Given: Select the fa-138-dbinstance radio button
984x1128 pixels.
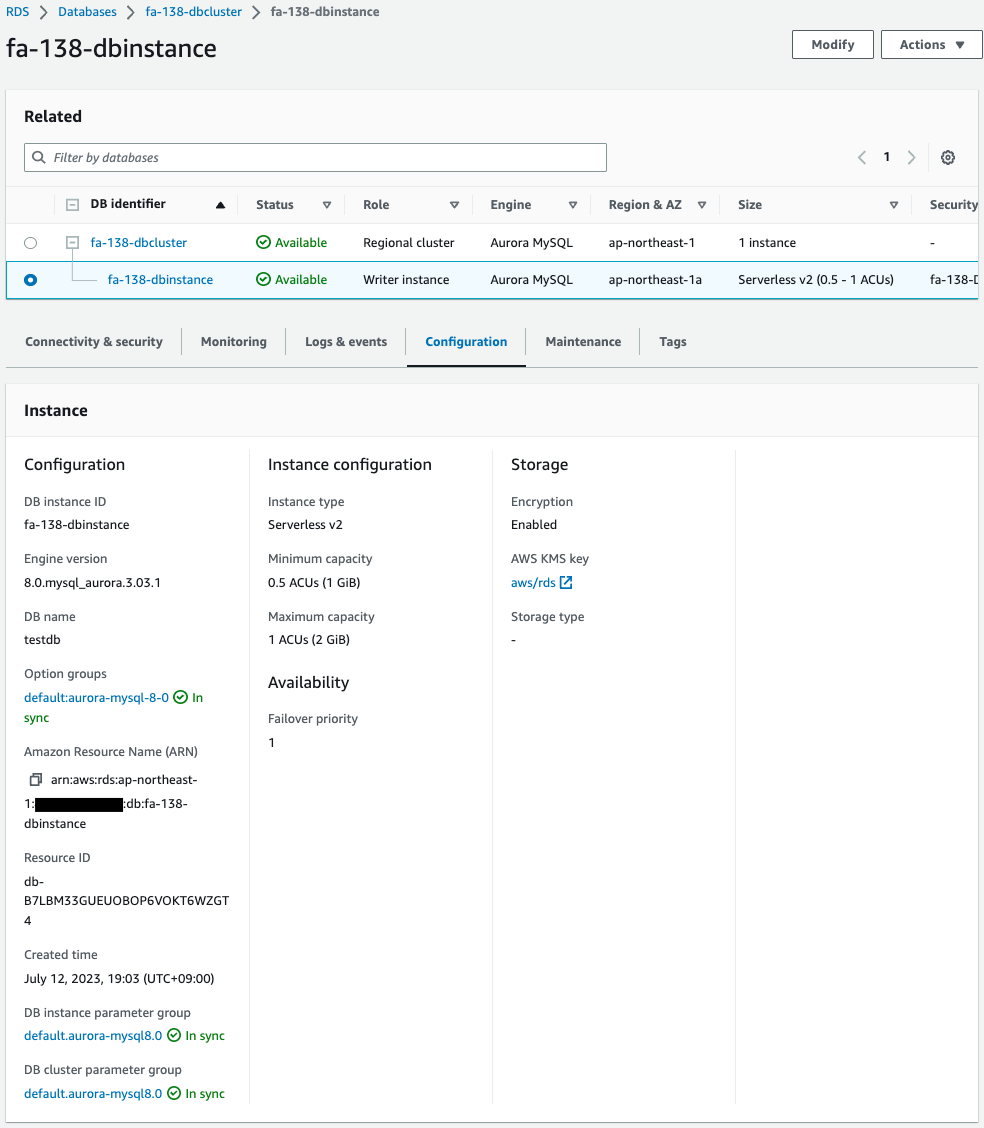Looking at the screenshot, I should [x=30, y=280].
